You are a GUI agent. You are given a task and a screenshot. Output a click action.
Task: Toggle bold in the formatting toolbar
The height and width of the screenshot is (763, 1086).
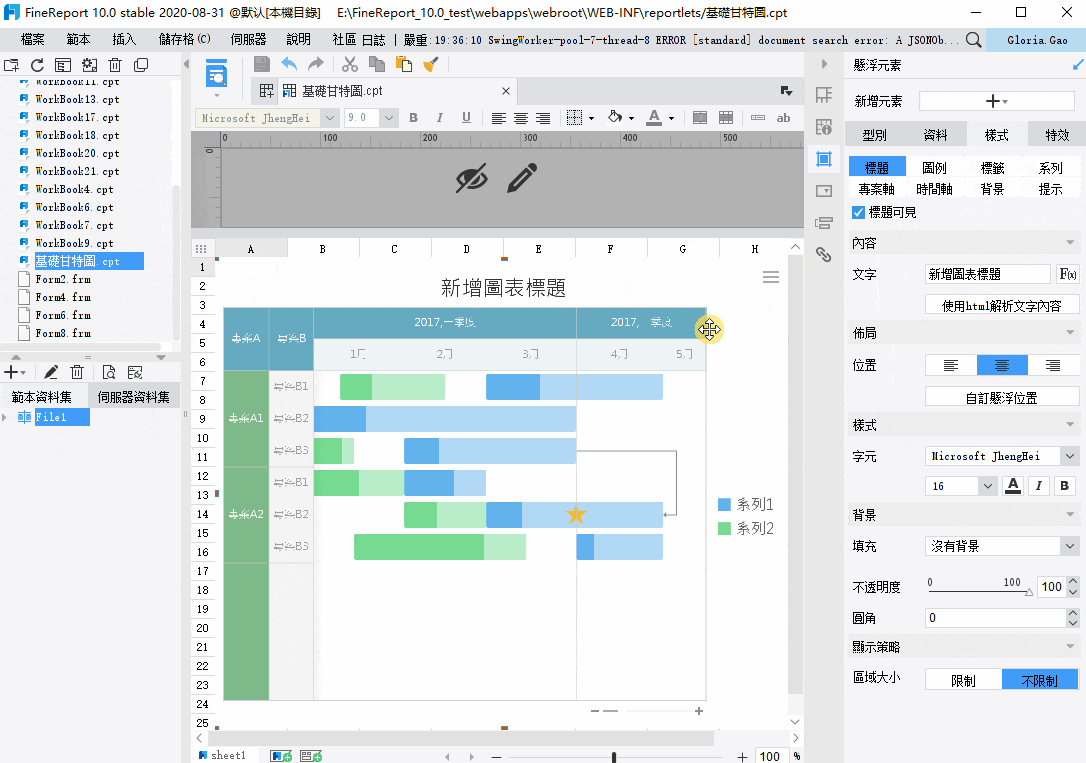coord(413,118)
